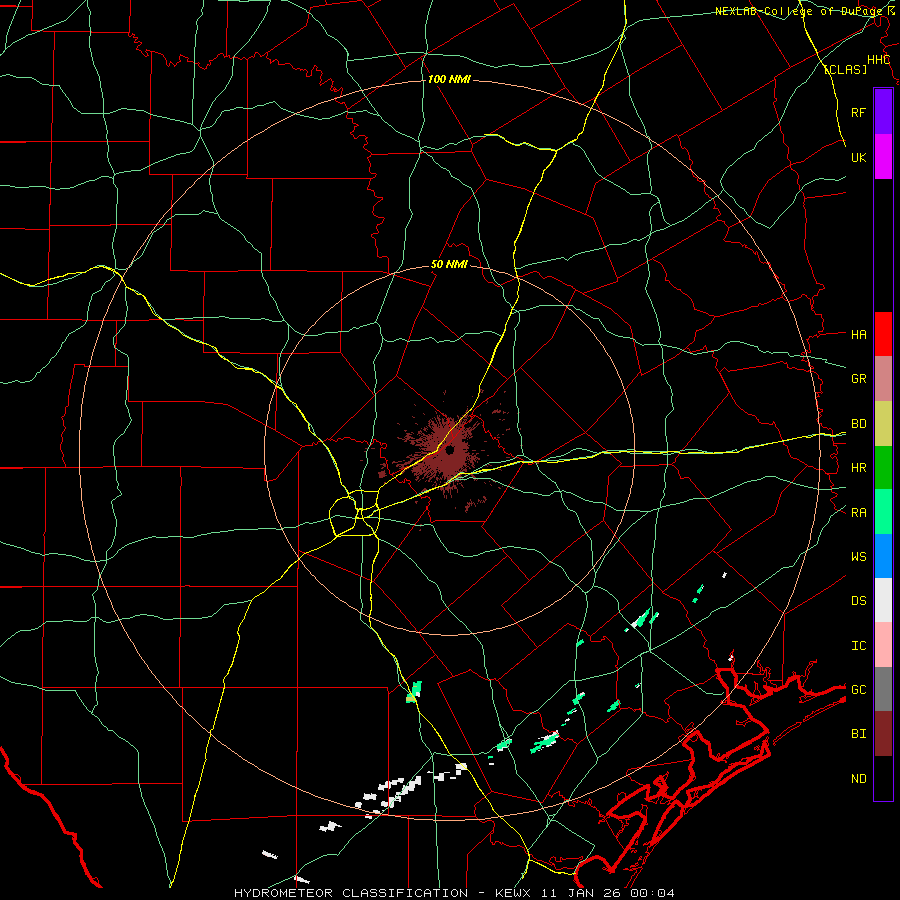The image size is (900, 900).
Task: Click the UK magenta legend swatch
Action: pyautogui.click(x=883, y=157)
